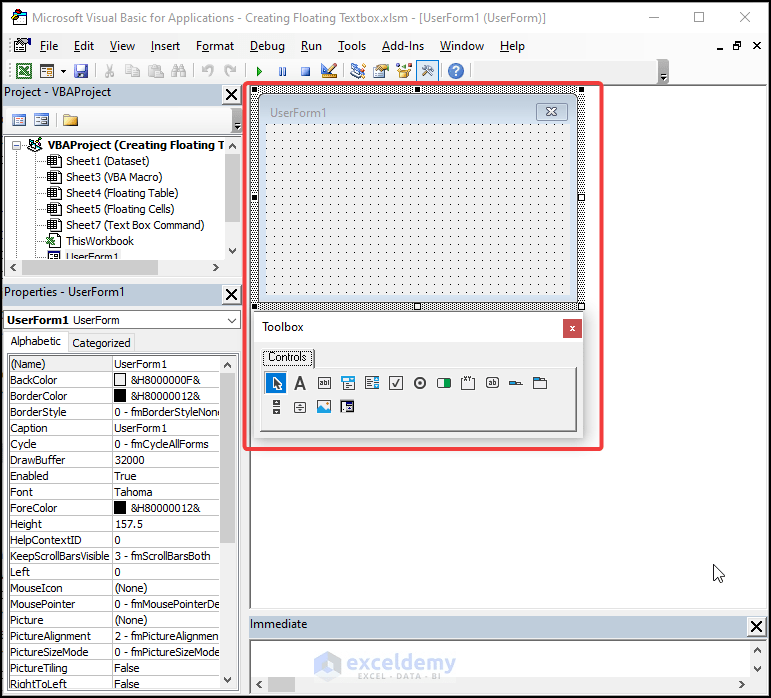771x698 pixels.
Task: Click the Insert UserForm toolbar icon
Action: (47, 71)
